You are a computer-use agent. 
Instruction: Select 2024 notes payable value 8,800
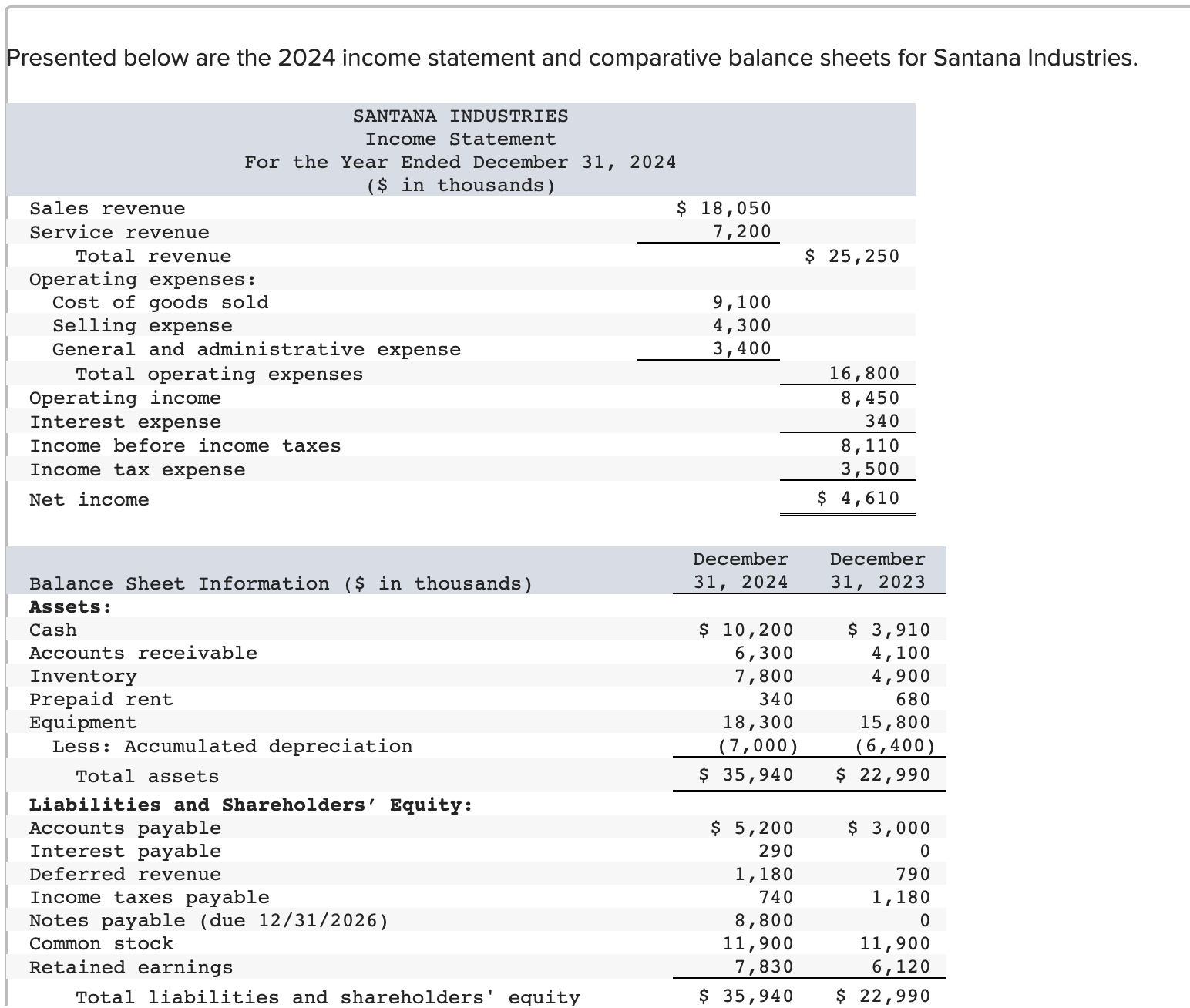click(x=764, y=921)
